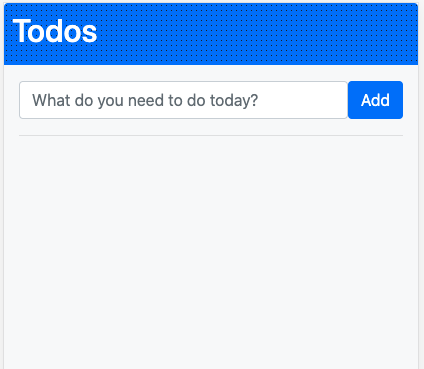Click the Add button
Viewport: 424px width, 369px height.
pyautogui.click(x=375, y=100)
